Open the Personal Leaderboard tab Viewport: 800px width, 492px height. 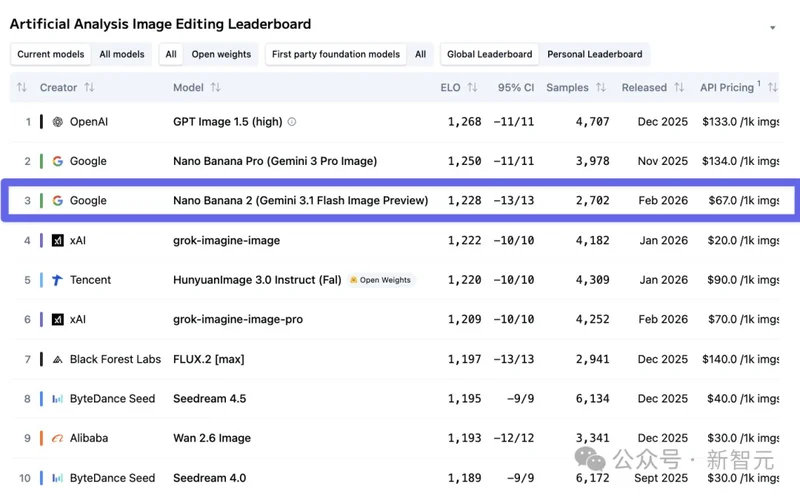(594, 55)
